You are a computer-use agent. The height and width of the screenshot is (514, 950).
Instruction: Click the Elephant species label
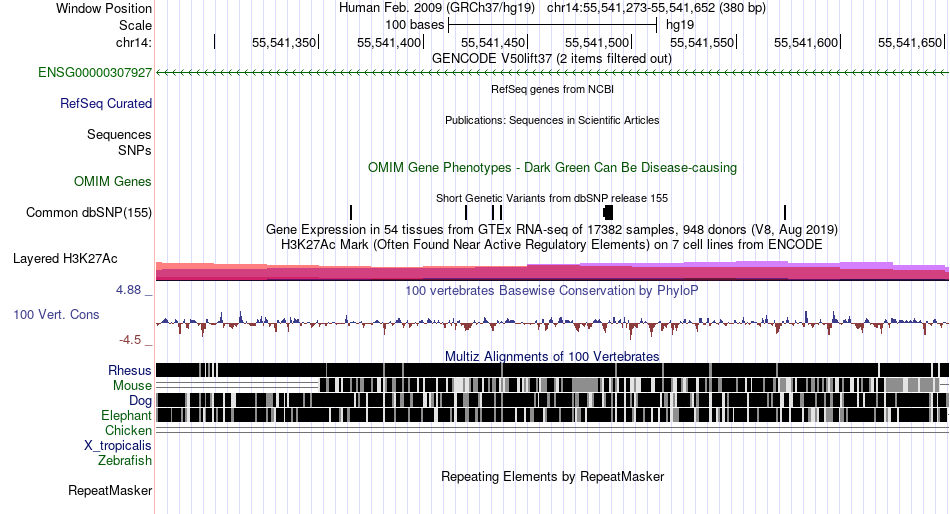(126, 415)
